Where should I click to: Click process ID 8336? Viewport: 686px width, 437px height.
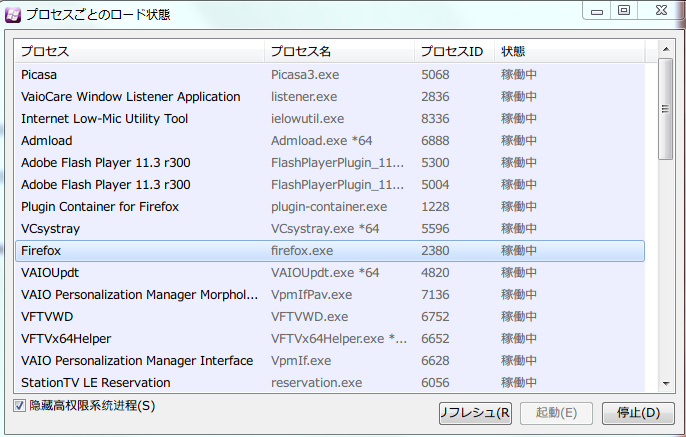pyautogui.click(x=435, y=119)
